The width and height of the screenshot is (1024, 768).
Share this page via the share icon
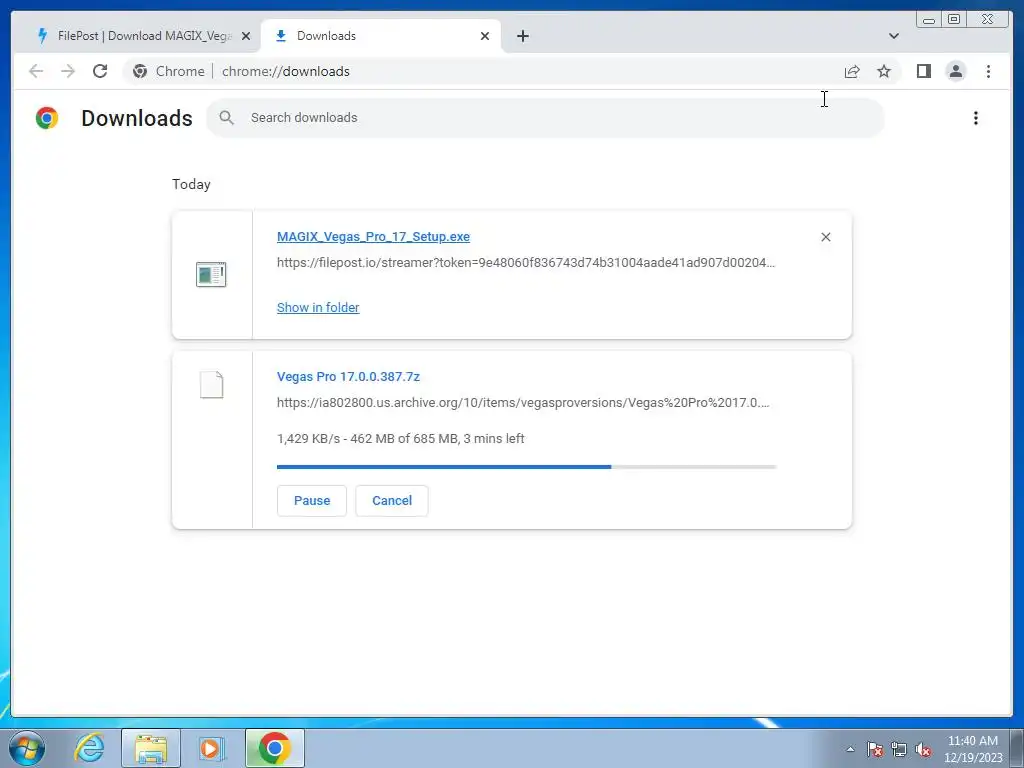[852, 71]
